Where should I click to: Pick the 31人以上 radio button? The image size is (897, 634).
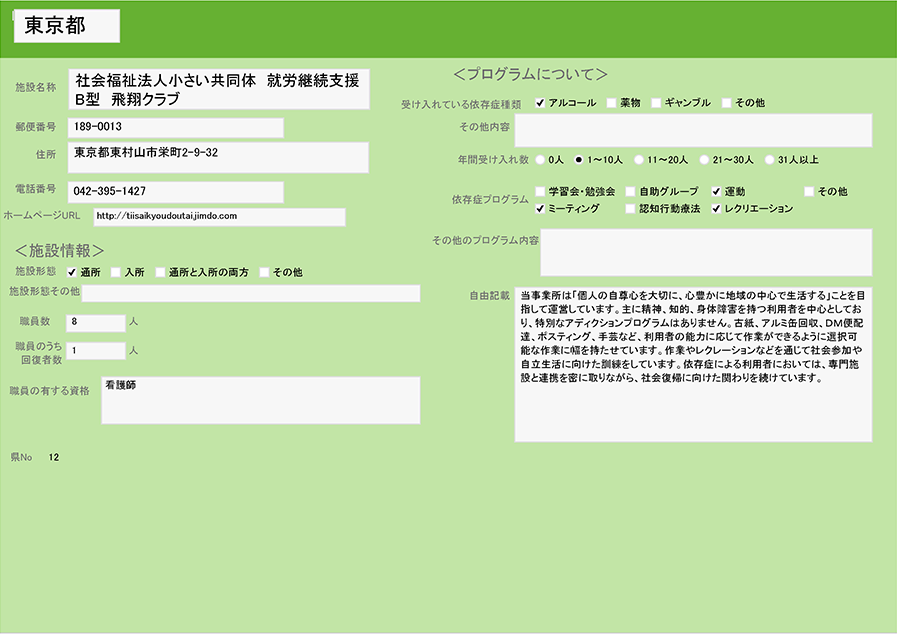[769, 159]
